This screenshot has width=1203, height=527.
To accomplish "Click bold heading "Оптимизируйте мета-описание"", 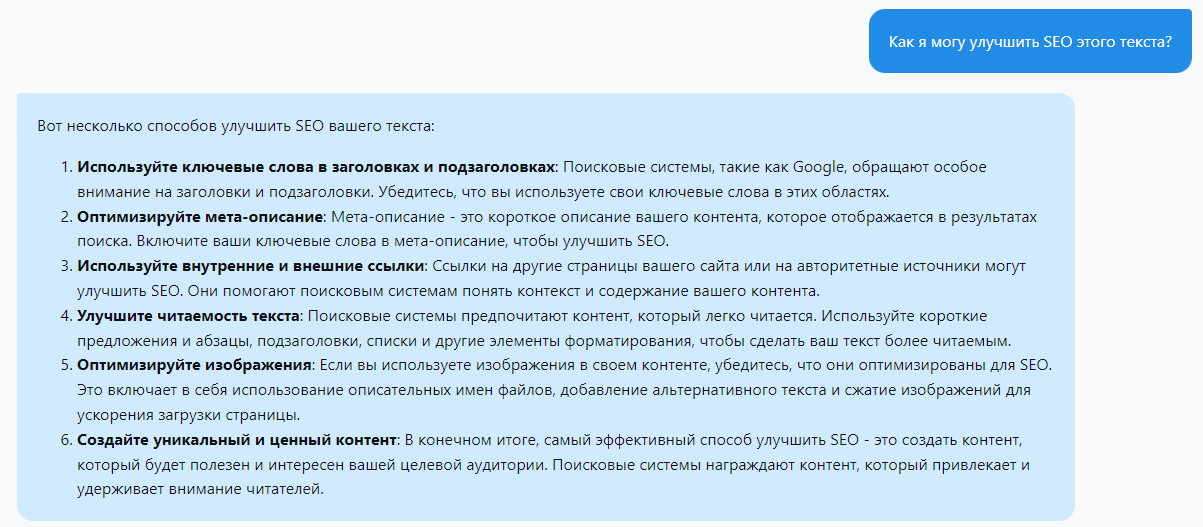I will [201, 217].
